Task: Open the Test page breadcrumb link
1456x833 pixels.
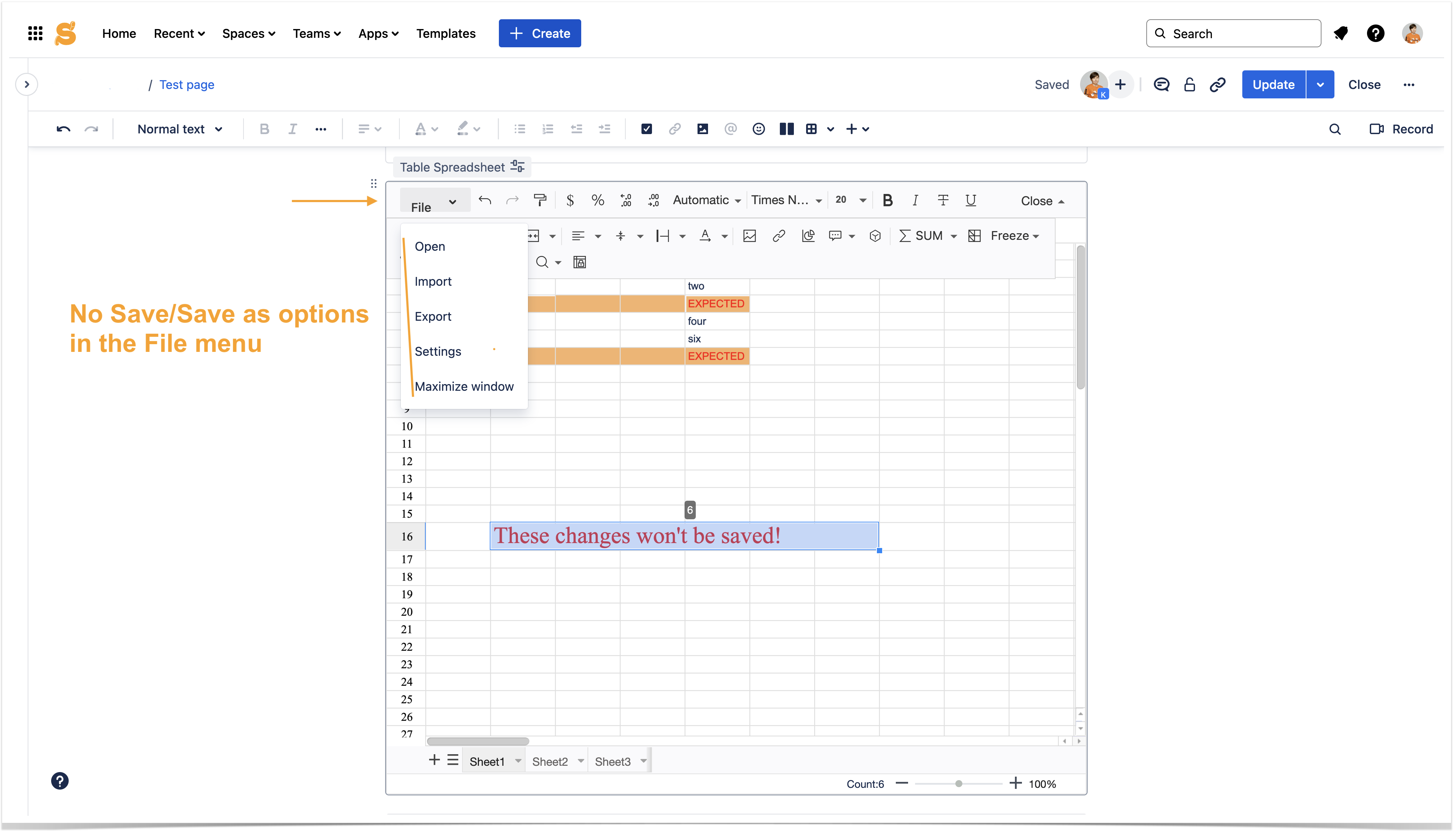Action: pos(187,85)
